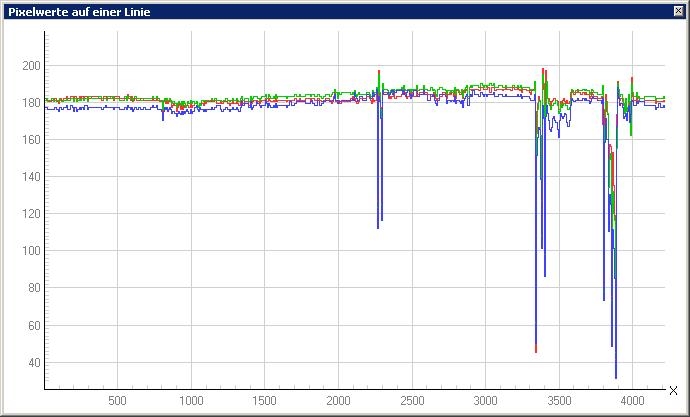The image size is (690, 417).
Task: Click the 1000 tick label on horizontal axis
Action: [x=191, y=401]
